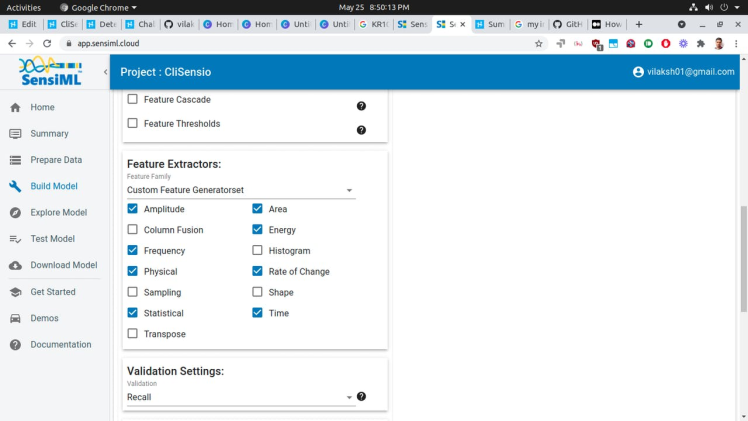Switch to the 'my i' Google tab
Screen dimensions: 748x421
coord(529,24)
